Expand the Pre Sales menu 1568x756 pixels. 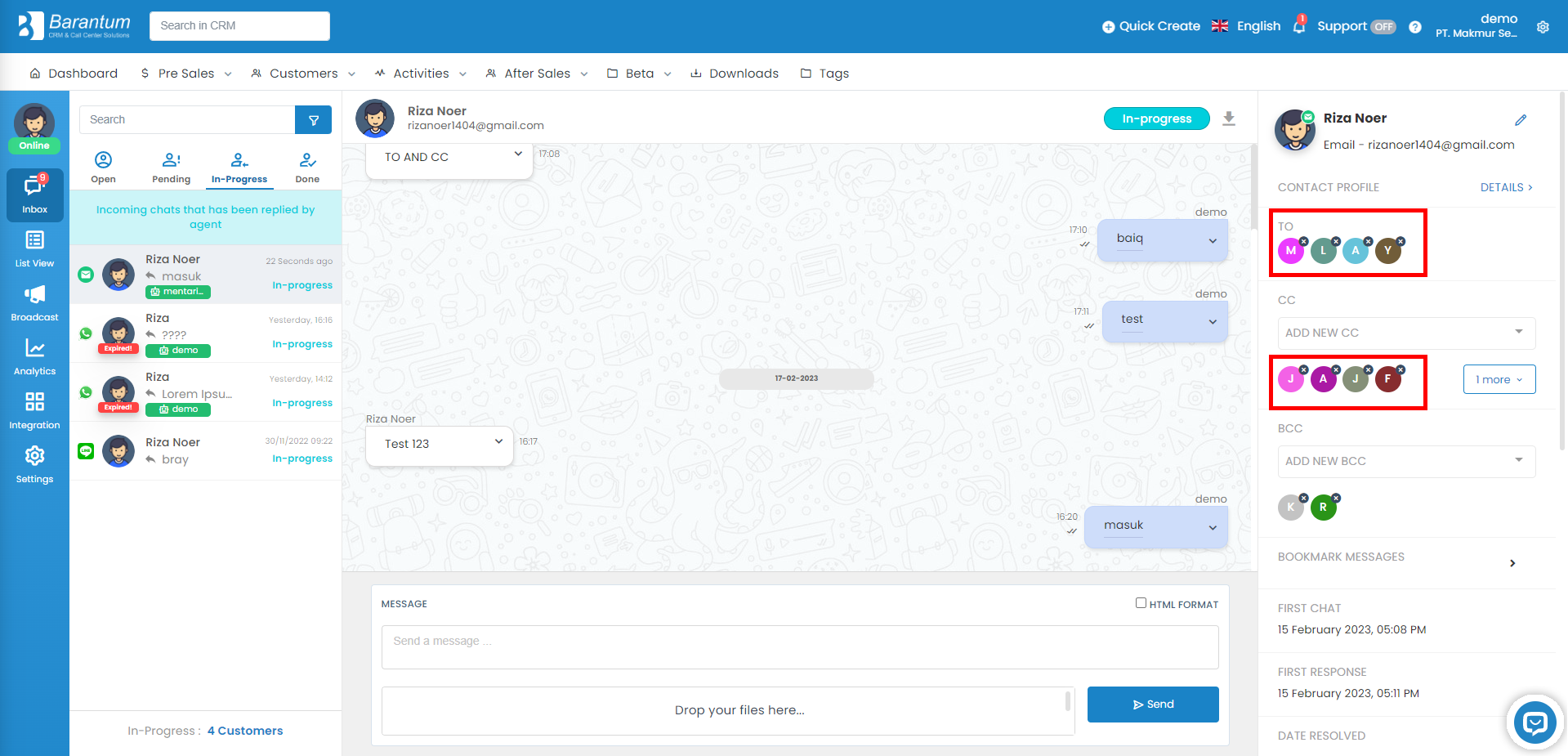pos(186,74)
